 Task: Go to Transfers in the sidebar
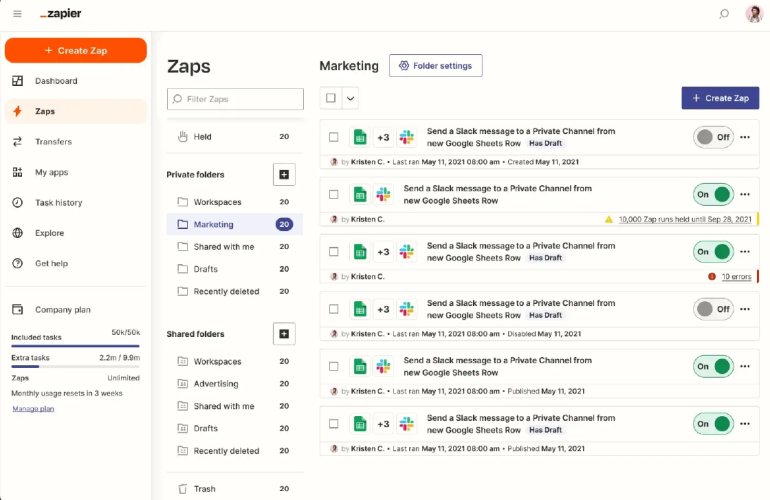coord(76,142)
